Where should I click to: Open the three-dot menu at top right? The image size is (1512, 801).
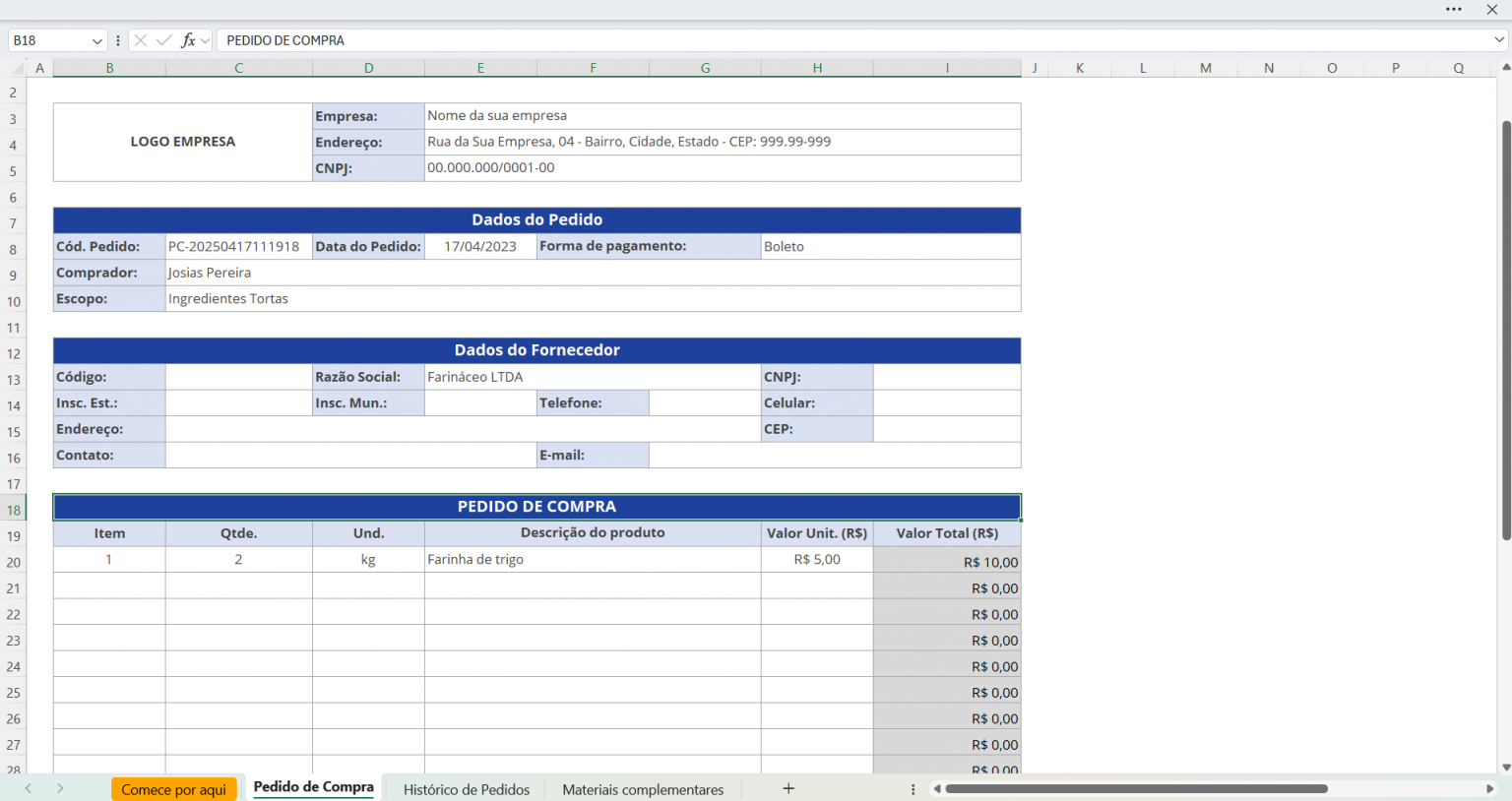pos(1454,9)
